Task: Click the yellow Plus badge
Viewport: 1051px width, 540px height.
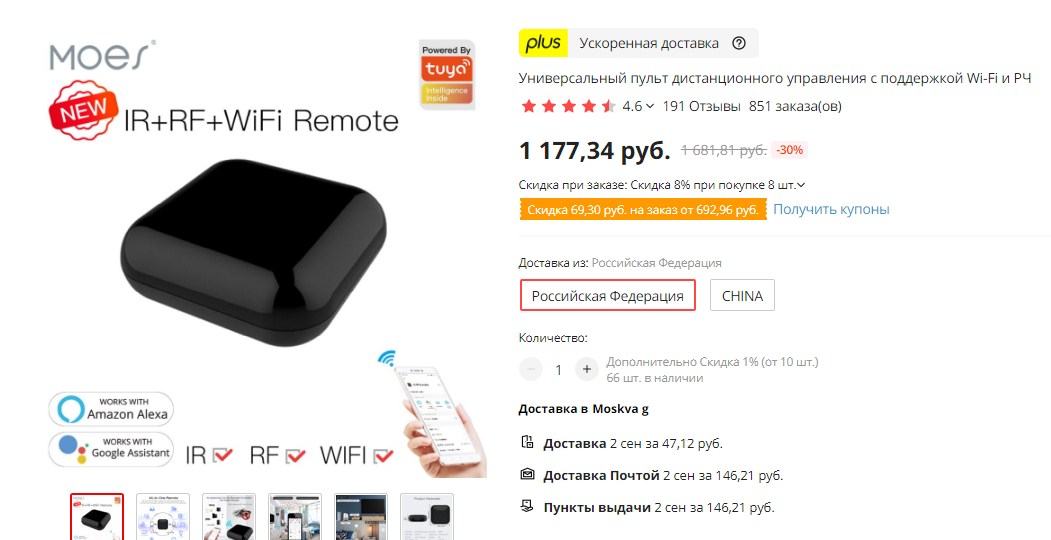Action: click(x=543, y=43)
